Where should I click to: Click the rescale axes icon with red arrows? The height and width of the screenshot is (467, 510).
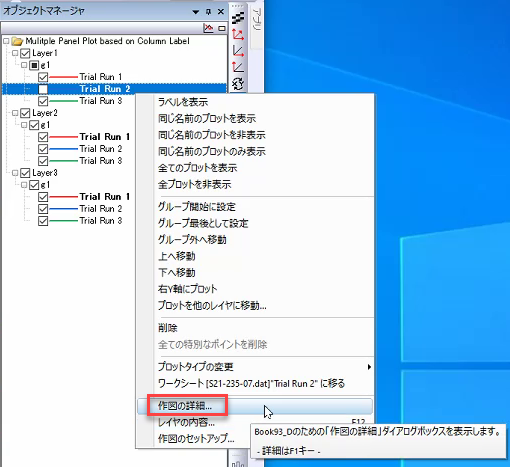(x=238, y=35)
